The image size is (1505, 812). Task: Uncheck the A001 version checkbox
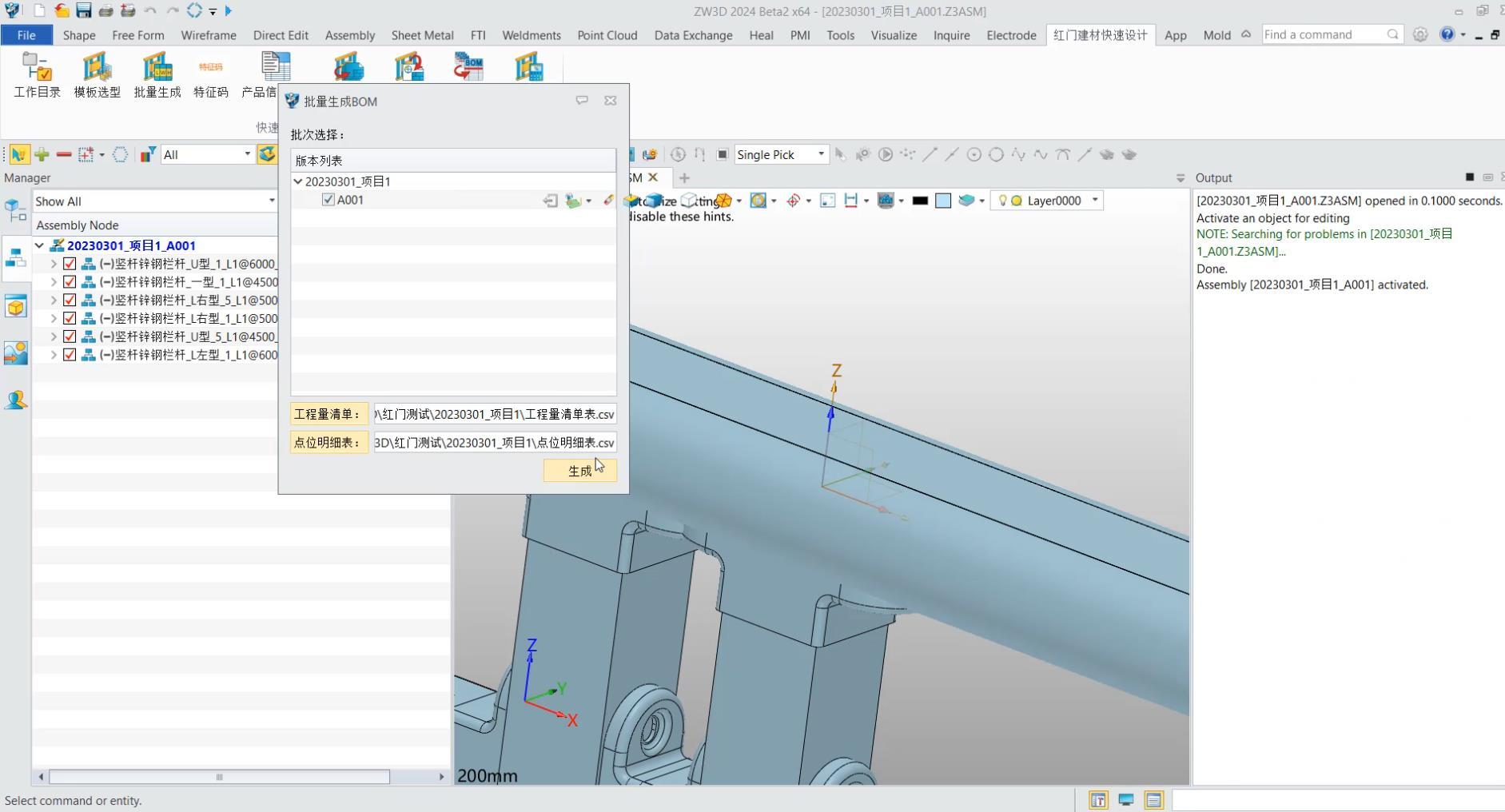click(x=328, y=200)
